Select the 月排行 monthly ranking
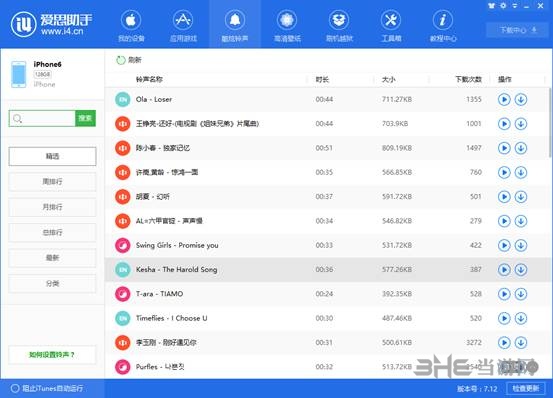The height and width of the screenshot is (398, 553). [52, 207]
